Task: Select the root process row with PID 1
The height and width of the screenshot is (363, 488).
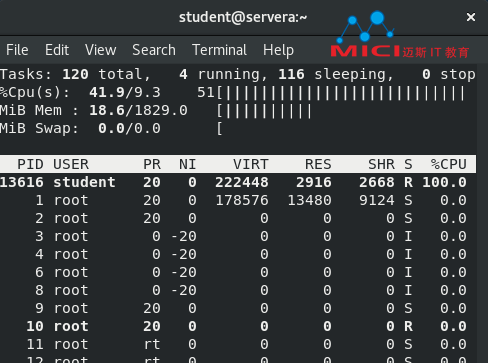Action: (238, 200)
